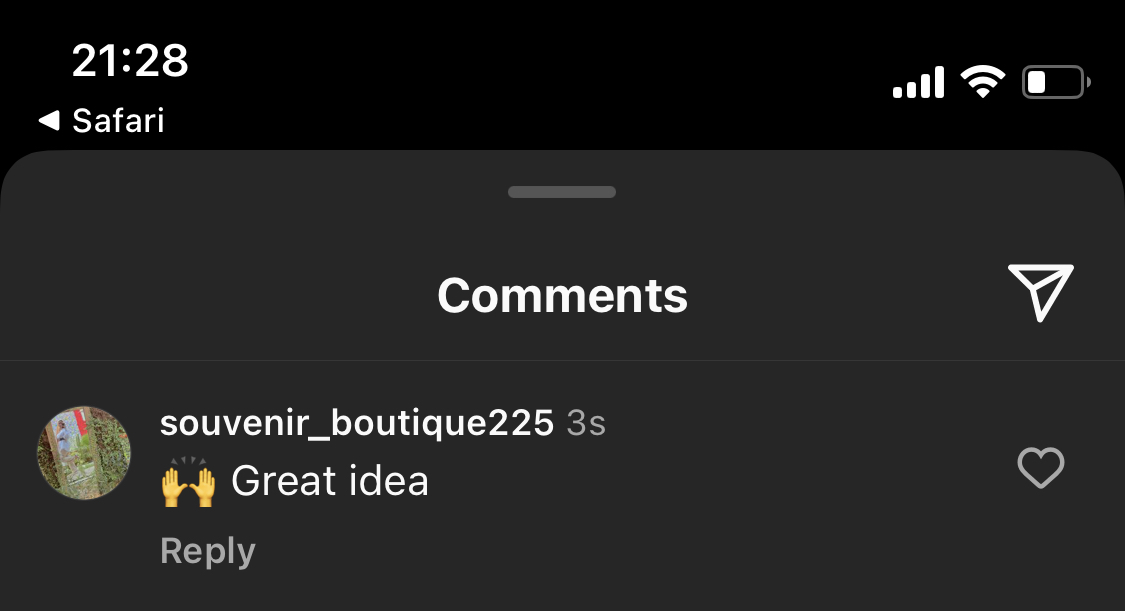Tap the black status bar area
Screen dimensions: 1125x611
point(538,72)
